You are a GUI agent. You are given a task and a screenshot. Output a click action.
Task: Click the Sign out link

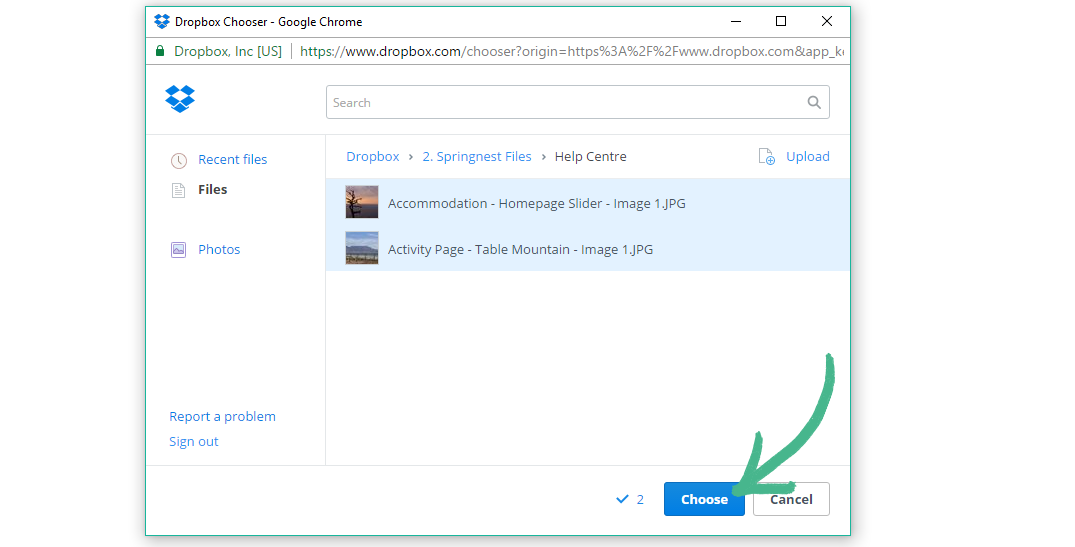[x=194, y=442]
